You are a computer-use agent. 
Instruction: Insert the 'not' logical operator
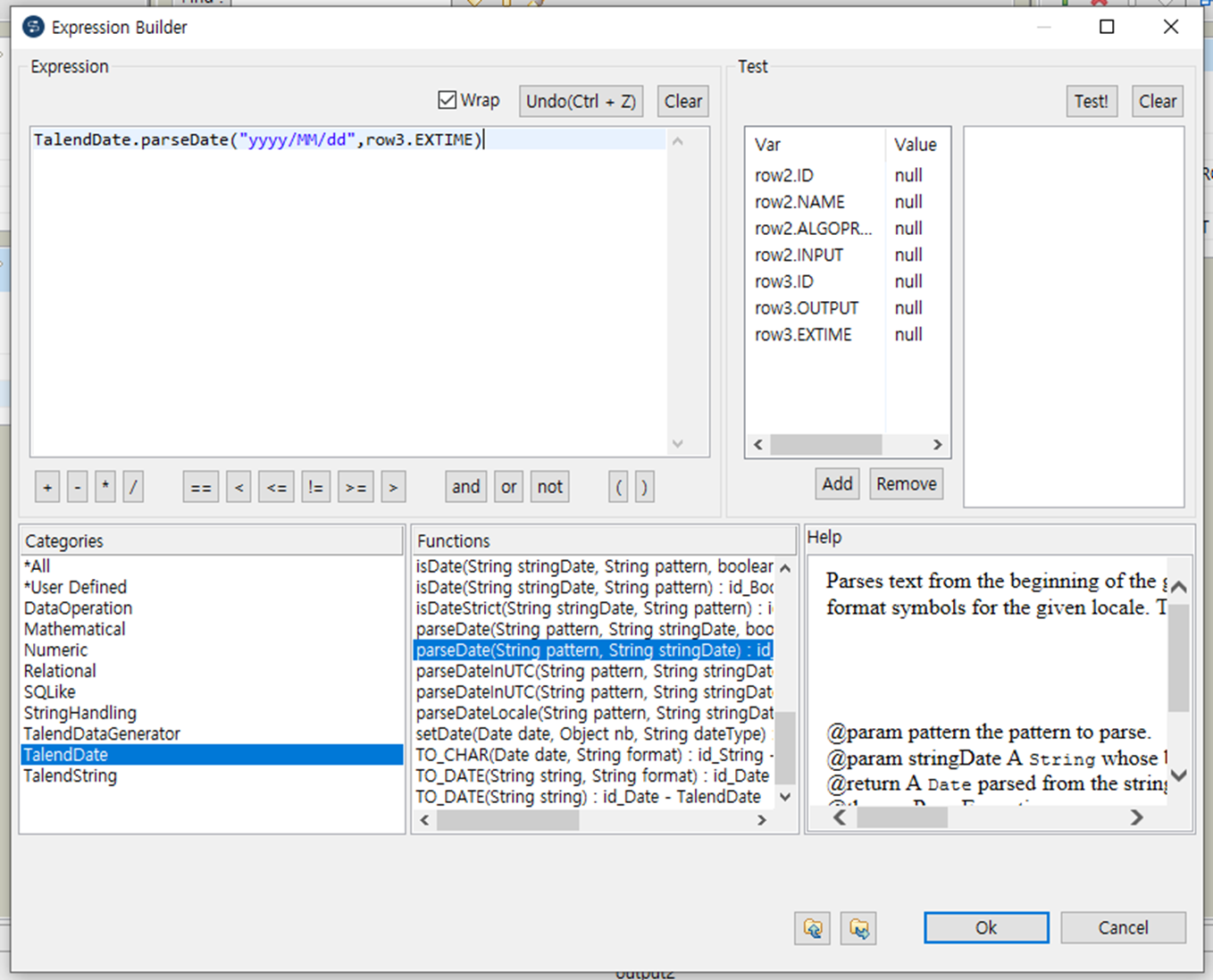coord(550,487)
